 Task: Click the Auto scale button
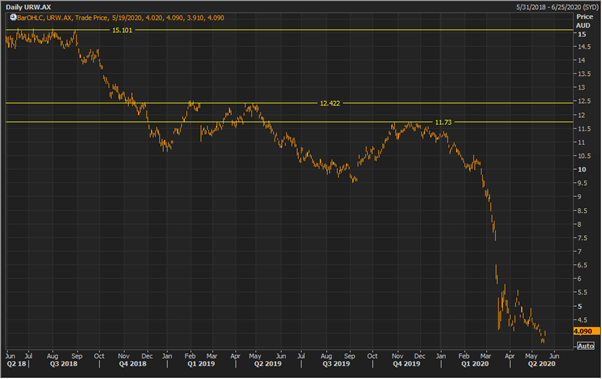tap(585, 346)
